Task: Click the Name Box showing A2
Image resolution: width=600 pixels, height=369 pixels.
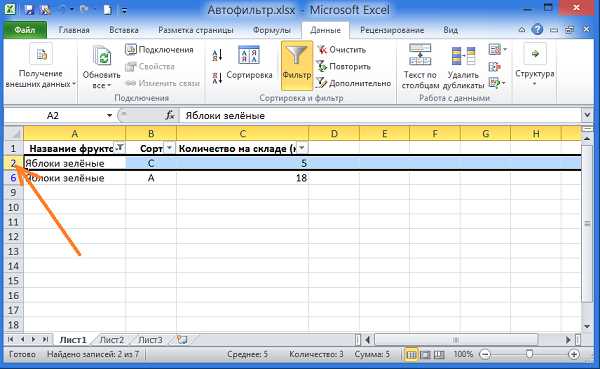Action: point(54,115)
